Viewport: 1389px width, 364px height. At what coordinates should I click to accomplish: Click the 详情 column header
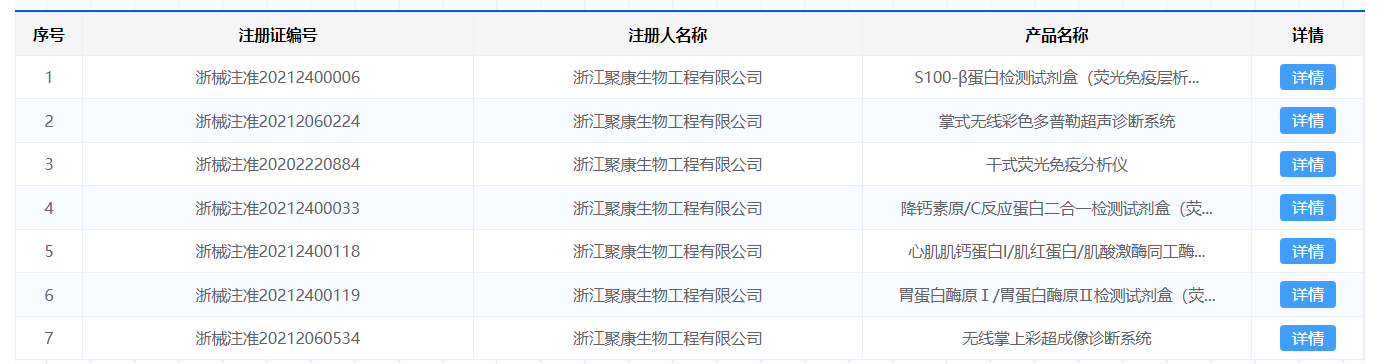click(x=1307, y=35)
